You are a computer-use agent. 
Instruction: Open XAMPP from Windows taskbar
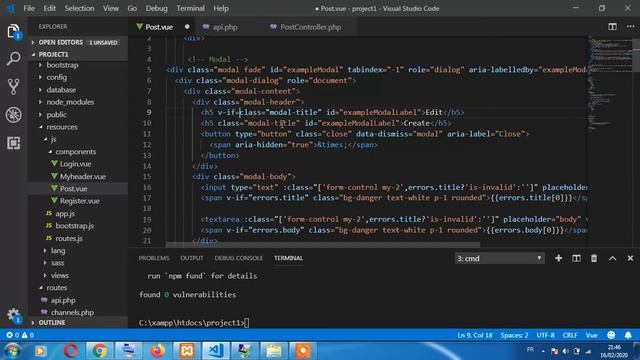coord(187,351)
